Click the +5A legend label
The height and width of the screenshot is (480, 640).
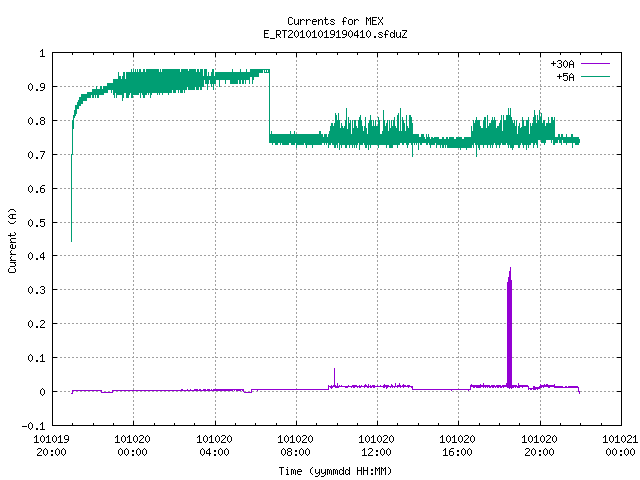point(565,77)
